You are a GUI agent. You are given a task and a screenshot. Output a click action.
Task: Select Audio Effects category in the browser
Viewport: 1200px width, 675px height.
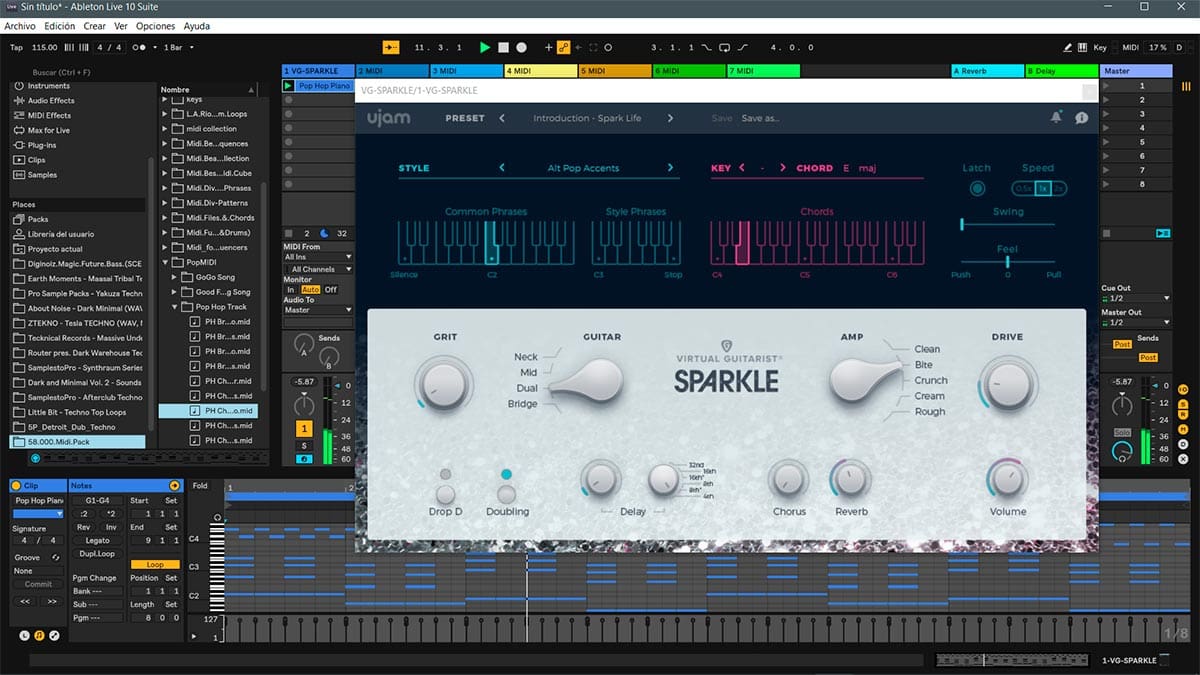point(50,100)
